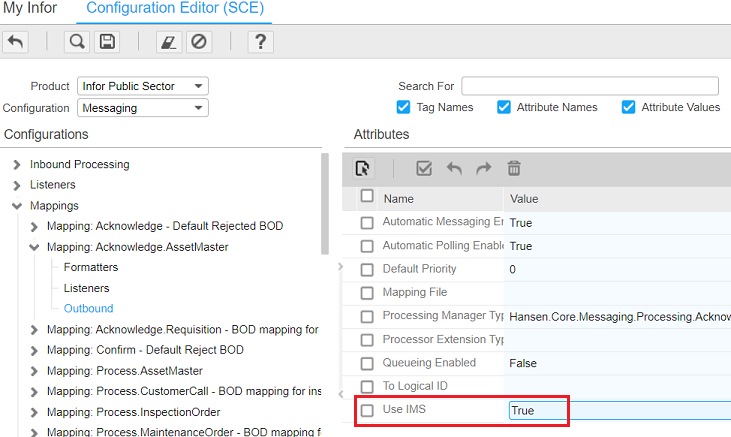731x437 pixels.
Task: Switch to the My Infor tab
Action: (x=30, y=9)
